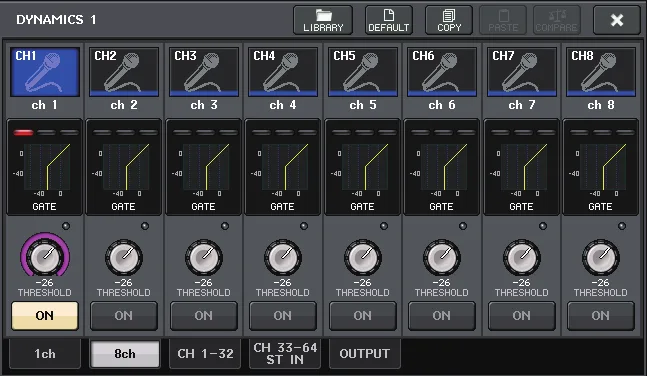Open the LIBRARY folder icon button

pyautogui.click(x=323, y=20)
